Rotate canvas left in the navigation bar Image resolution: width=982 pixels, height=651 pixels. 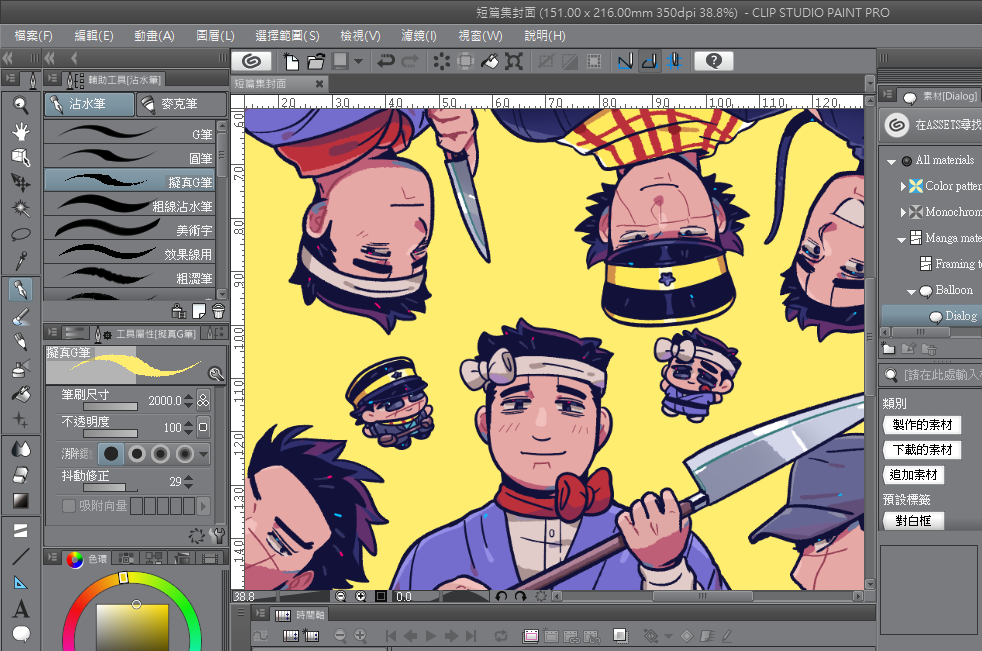(501, 596)
